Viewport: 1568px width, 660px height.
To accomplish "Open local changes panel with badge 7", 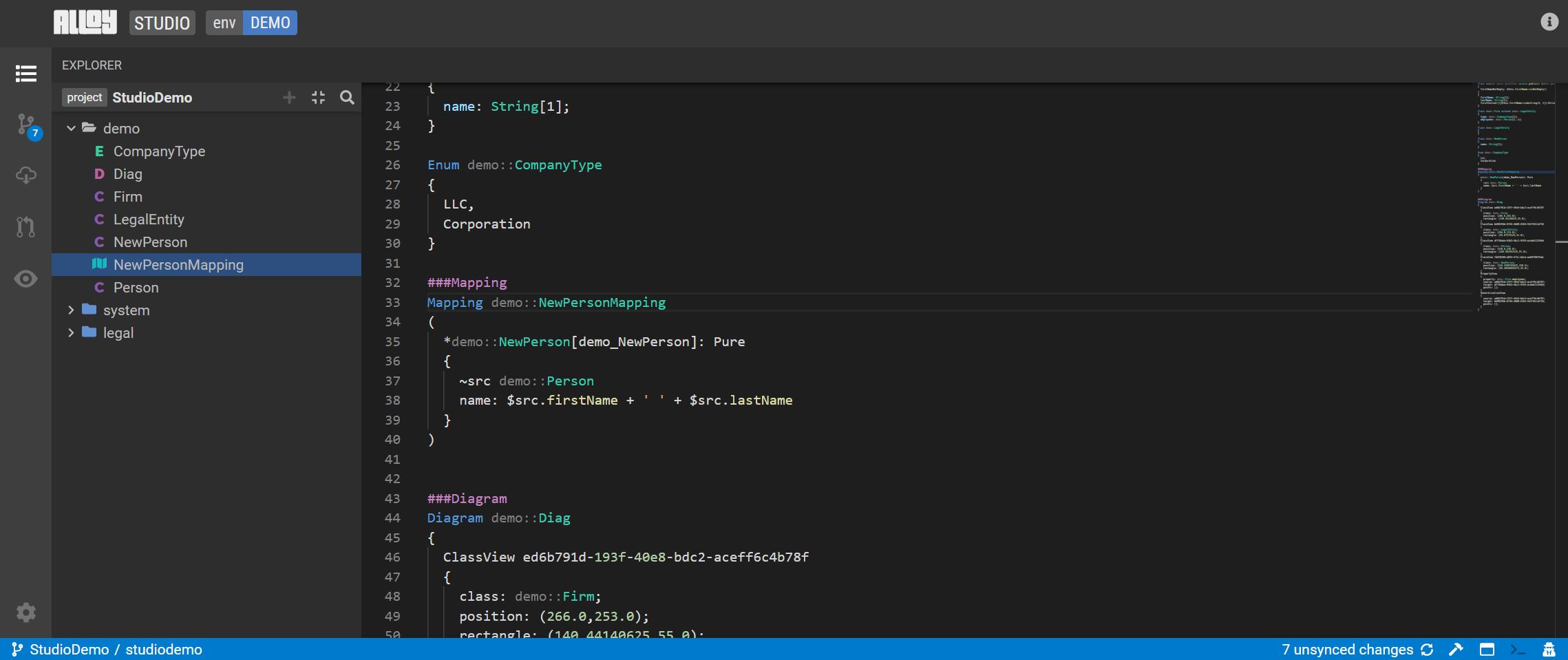I will tap(27, 125).
